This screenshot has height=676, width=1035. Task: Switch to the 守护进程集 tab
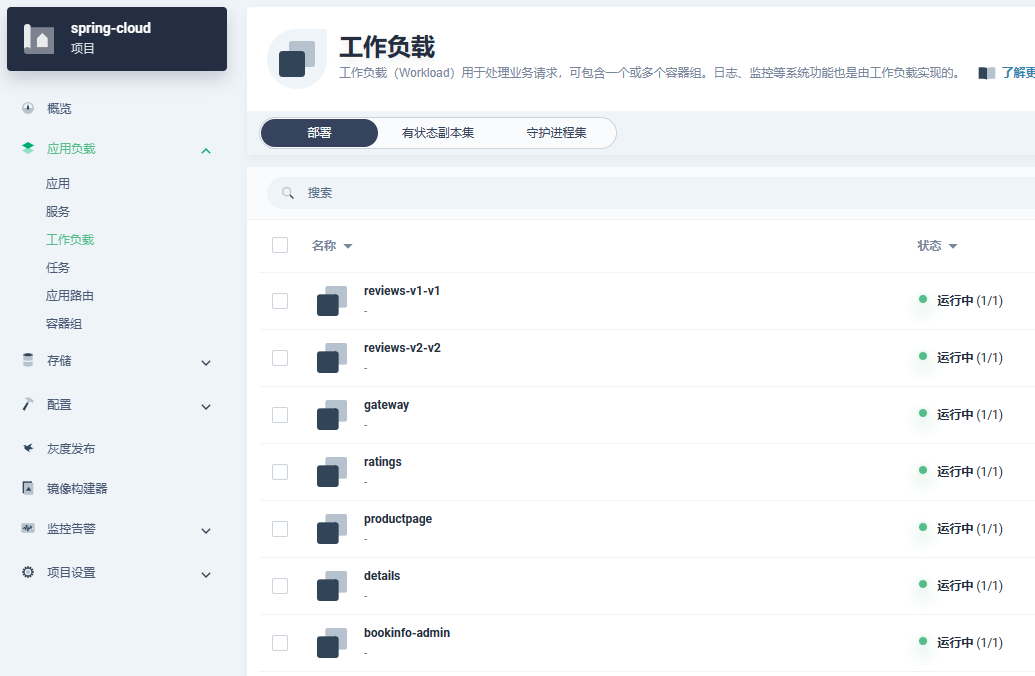[556, 133]
